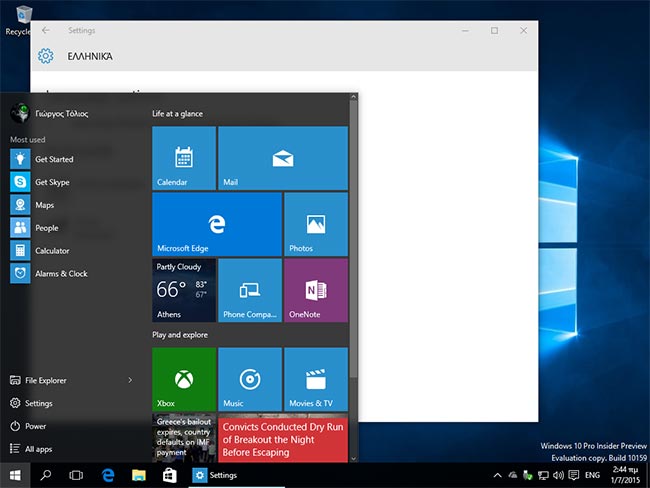Click the OneDrive cloud tray icon
Image resolution: width=650 pixels, height=488 pixels.
click(x=513, y=475)
